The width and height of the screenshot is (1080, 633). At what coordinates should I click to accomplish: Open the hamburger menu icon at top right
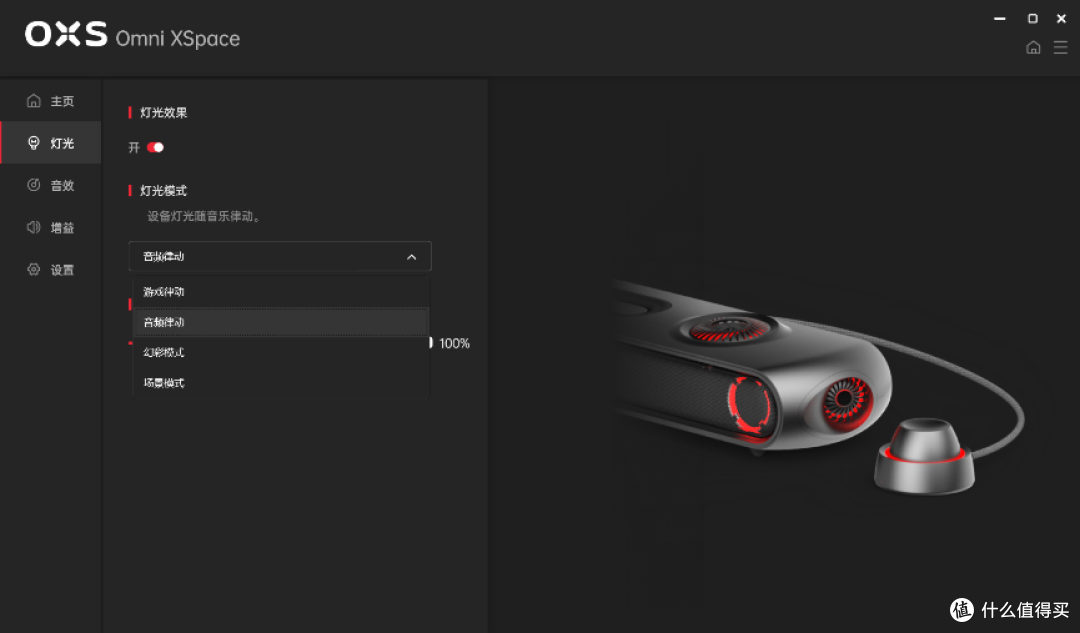1061,48
